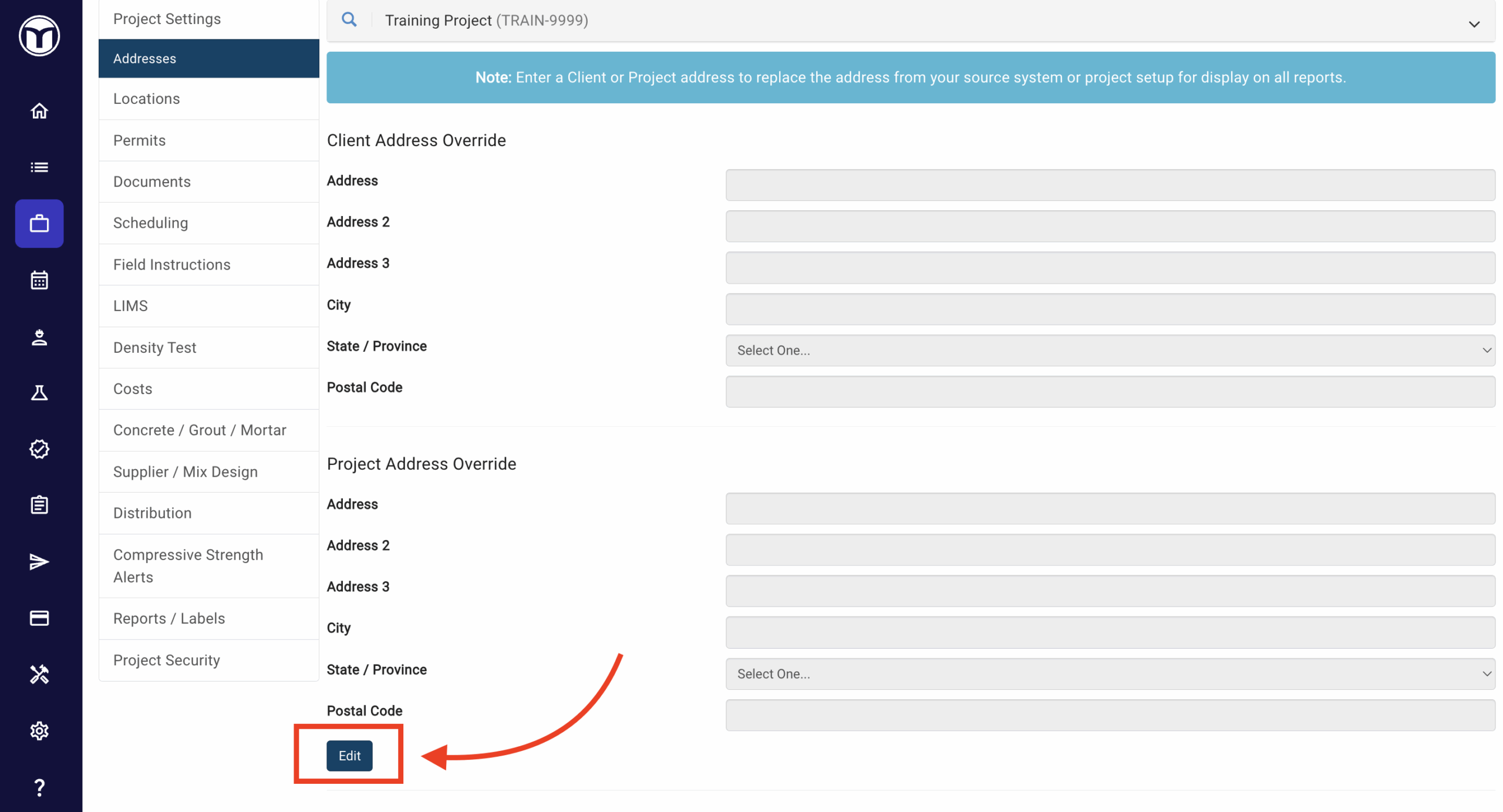The width and height of the screenshot is (1503, 812).
Task: Open Client State / Province dropdown
Action: 1110,351
